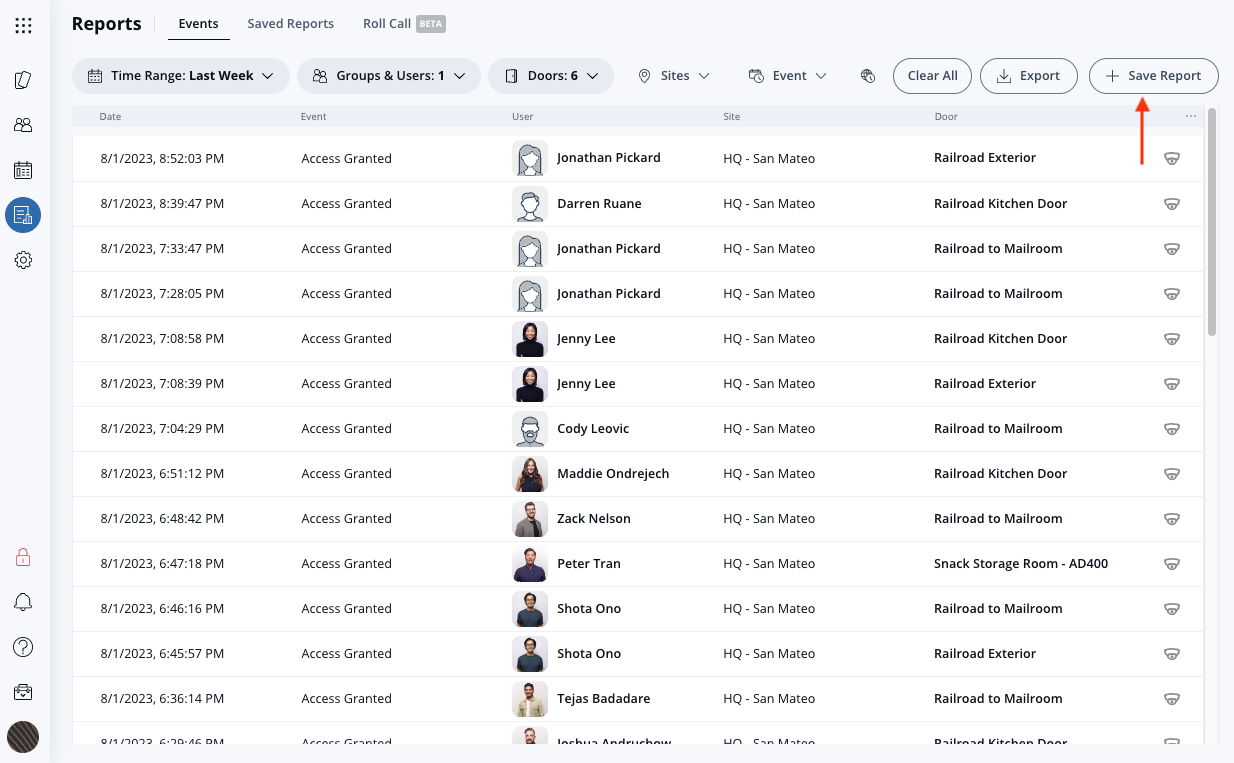This screenshot has width=1234, height=763.
Task: View camera footage for Jenny Lee Railroad Exterior event
Action: (1171, 384)
